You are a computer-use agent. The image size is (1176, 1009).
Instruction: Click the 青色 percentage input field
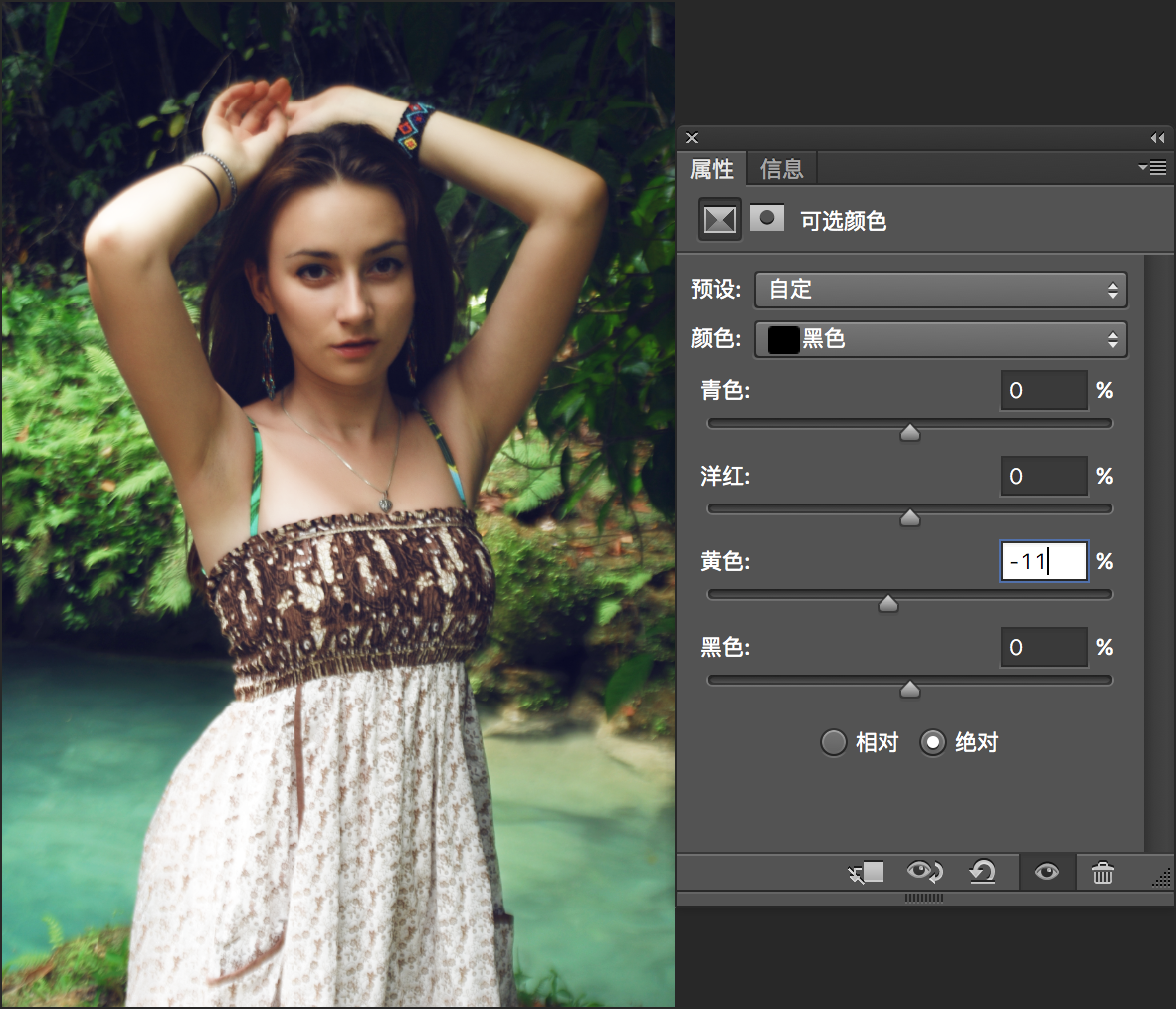(x=1044, y=390)
